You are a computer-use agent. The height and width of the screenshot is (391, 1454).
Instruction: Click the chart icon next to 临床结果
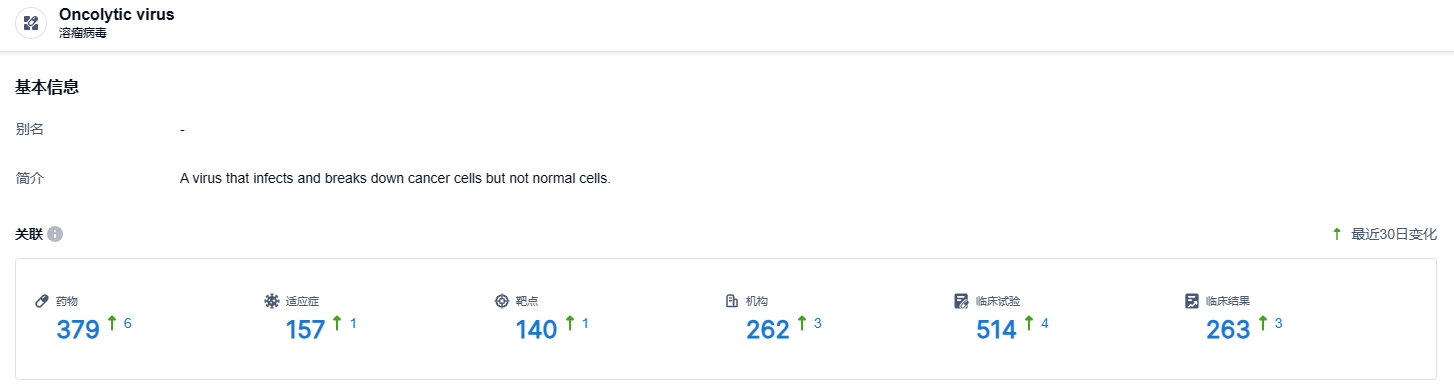click(x=1192, y=301)
